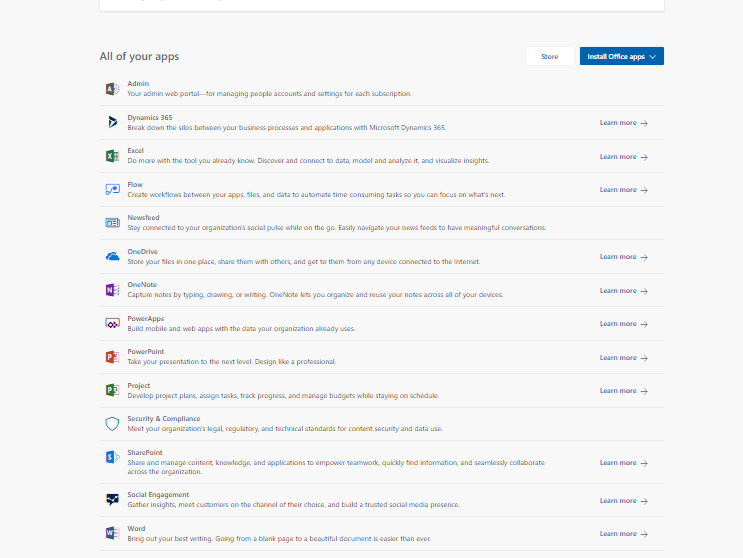
Task: Follow Social Engagement Learn more link
Action: click(x=624, y=501)
